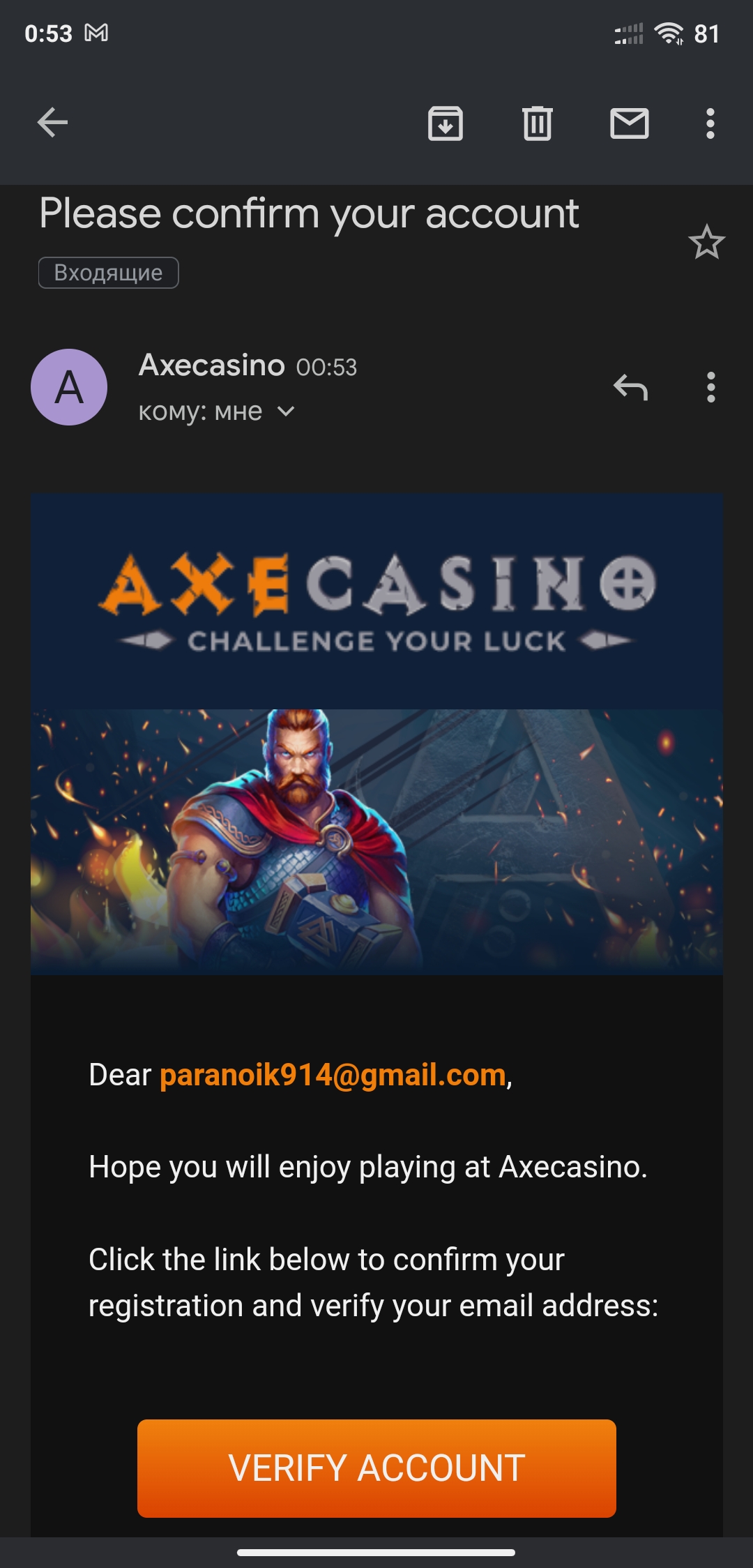Viewport: 753px width, 1568px height.
Task: Tap the bottom navigation gesture handle
Action: (376, 1553)
